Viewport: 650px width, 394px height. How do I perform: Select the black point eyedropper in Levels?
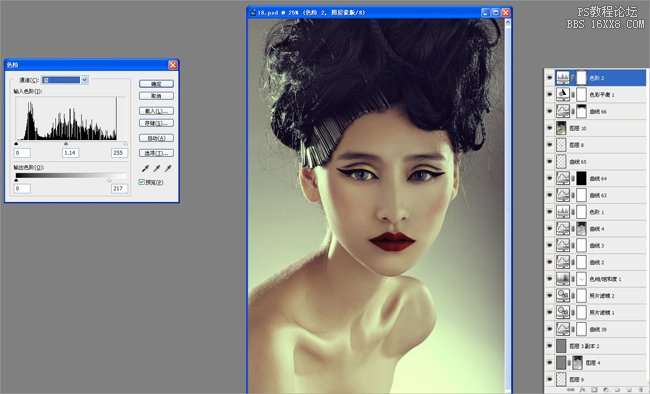click(x=145, y=168)
